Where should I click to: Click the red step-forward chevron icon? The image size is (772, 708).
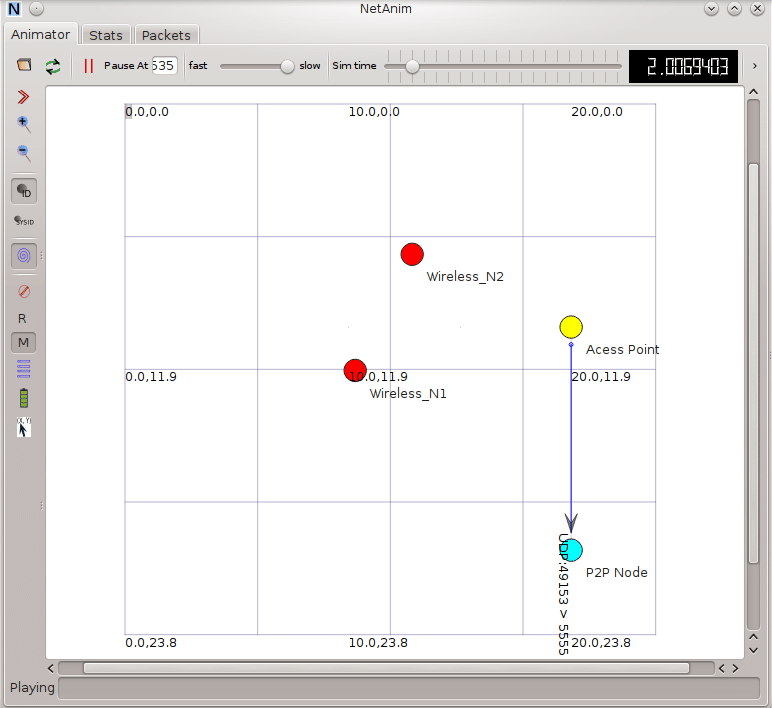24,97
